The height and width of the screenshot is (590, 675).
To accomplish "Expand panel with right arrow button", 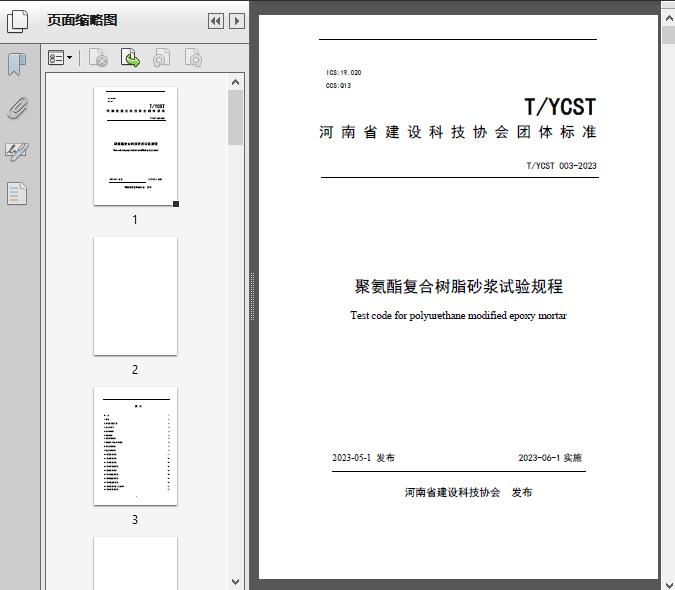I will point(237,21).
